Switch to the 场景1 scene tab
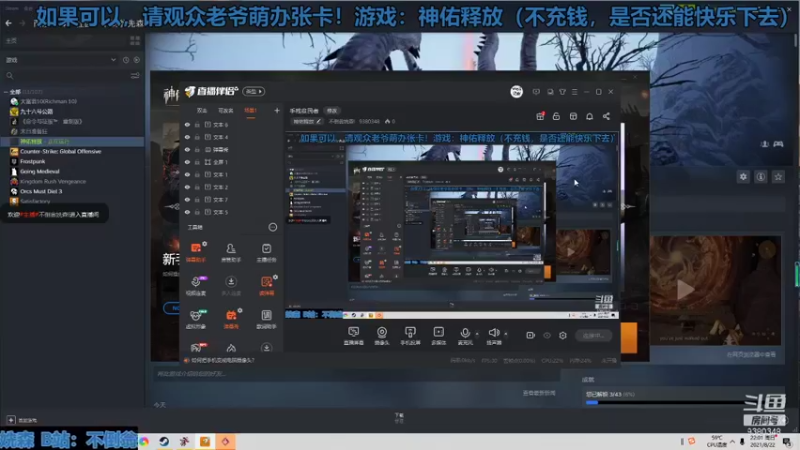Image resolution: width=800 pixels, height=450 pixels. point(251,110)
